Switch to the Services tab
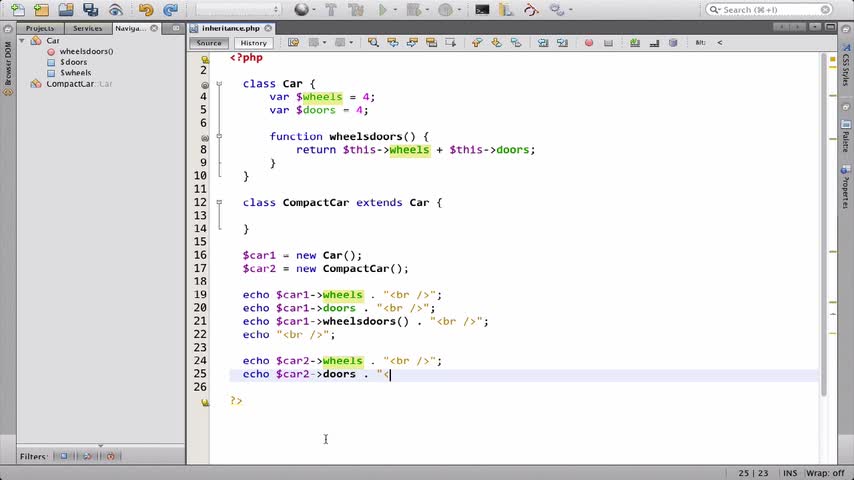 88,28
